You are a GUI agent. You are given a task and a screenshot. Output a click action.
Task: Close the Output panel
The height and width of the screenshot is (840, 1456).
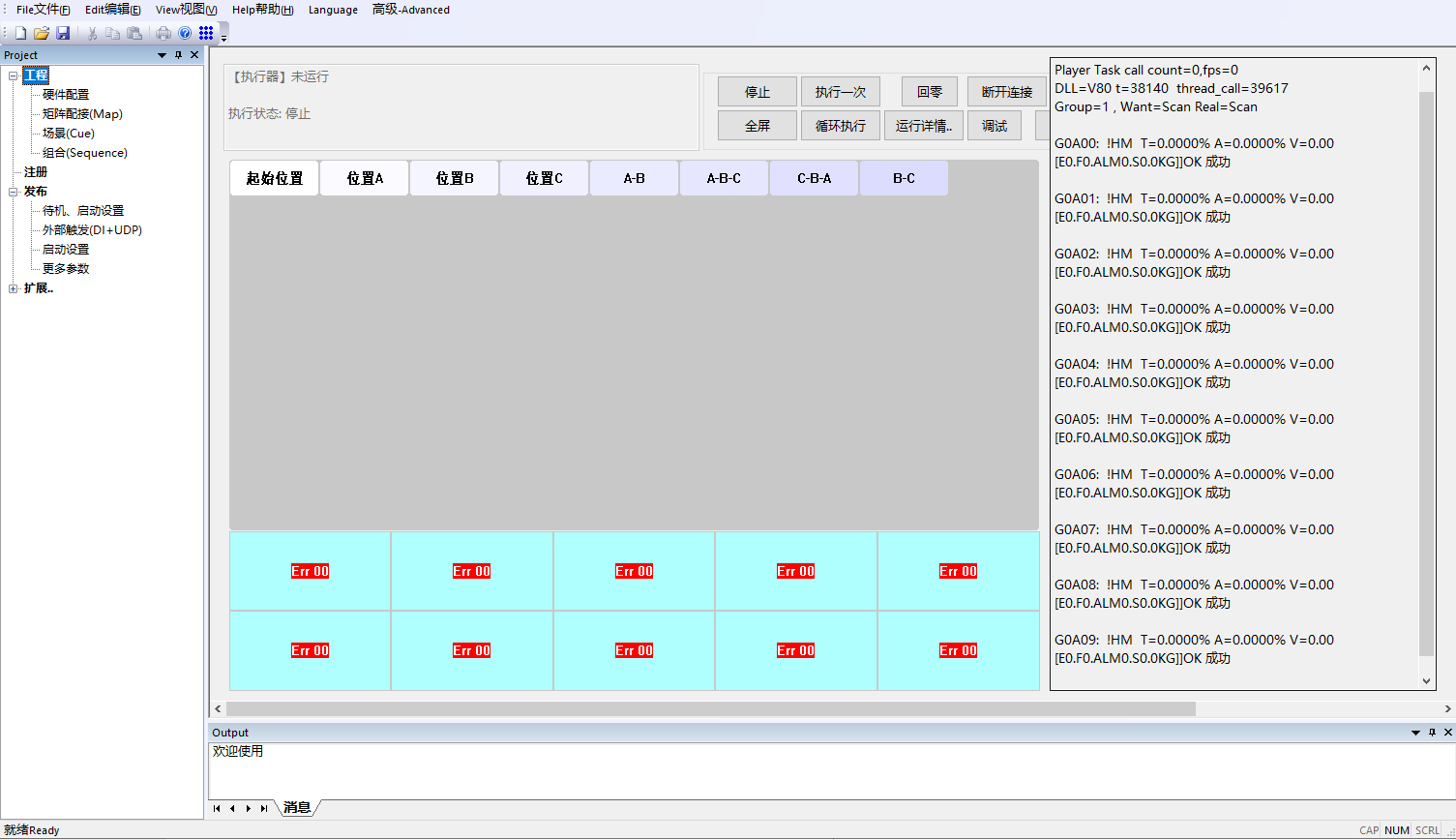(x=1448, y=733)
